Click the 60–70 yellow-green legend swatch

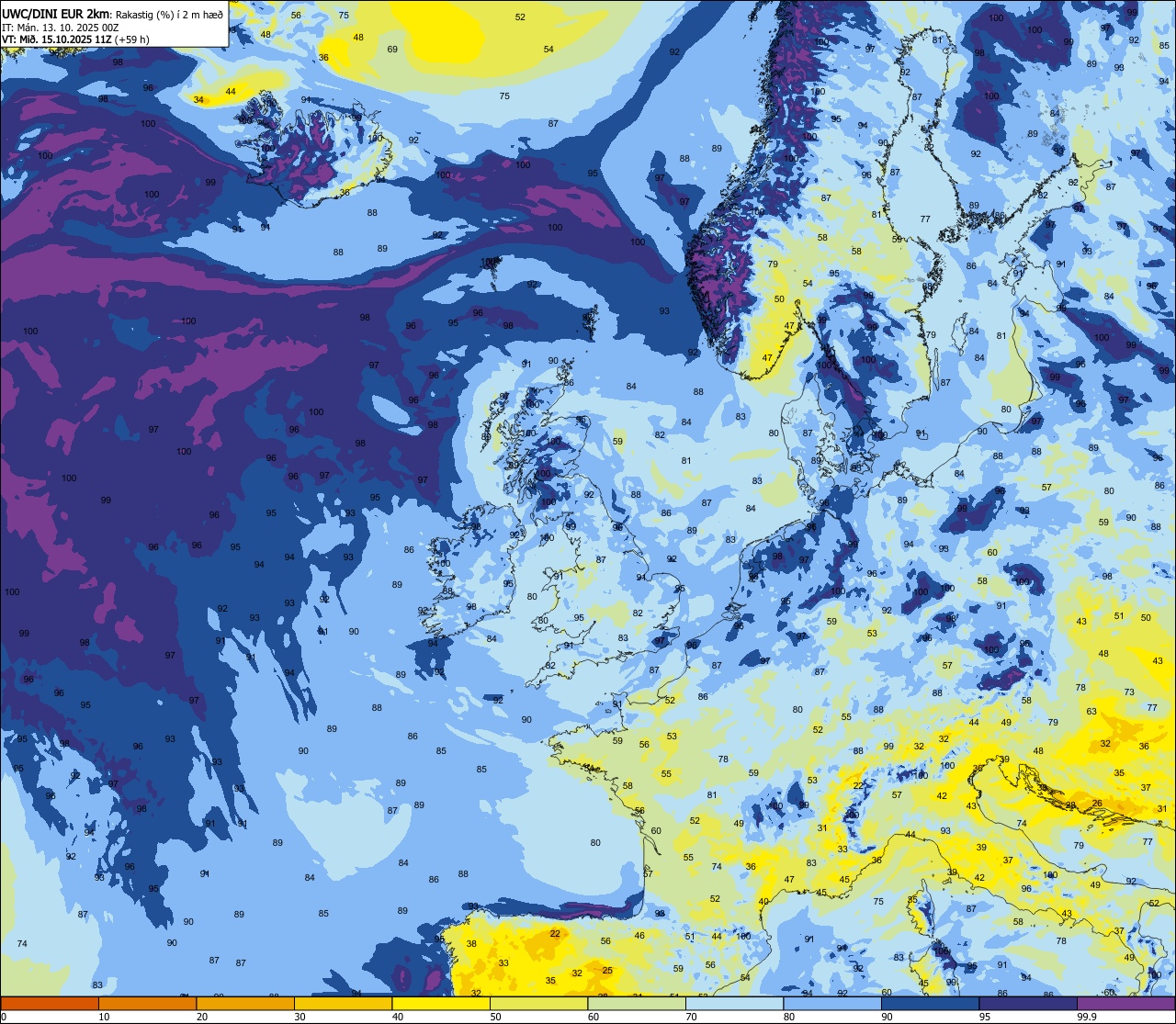(x=637, y=1003)
